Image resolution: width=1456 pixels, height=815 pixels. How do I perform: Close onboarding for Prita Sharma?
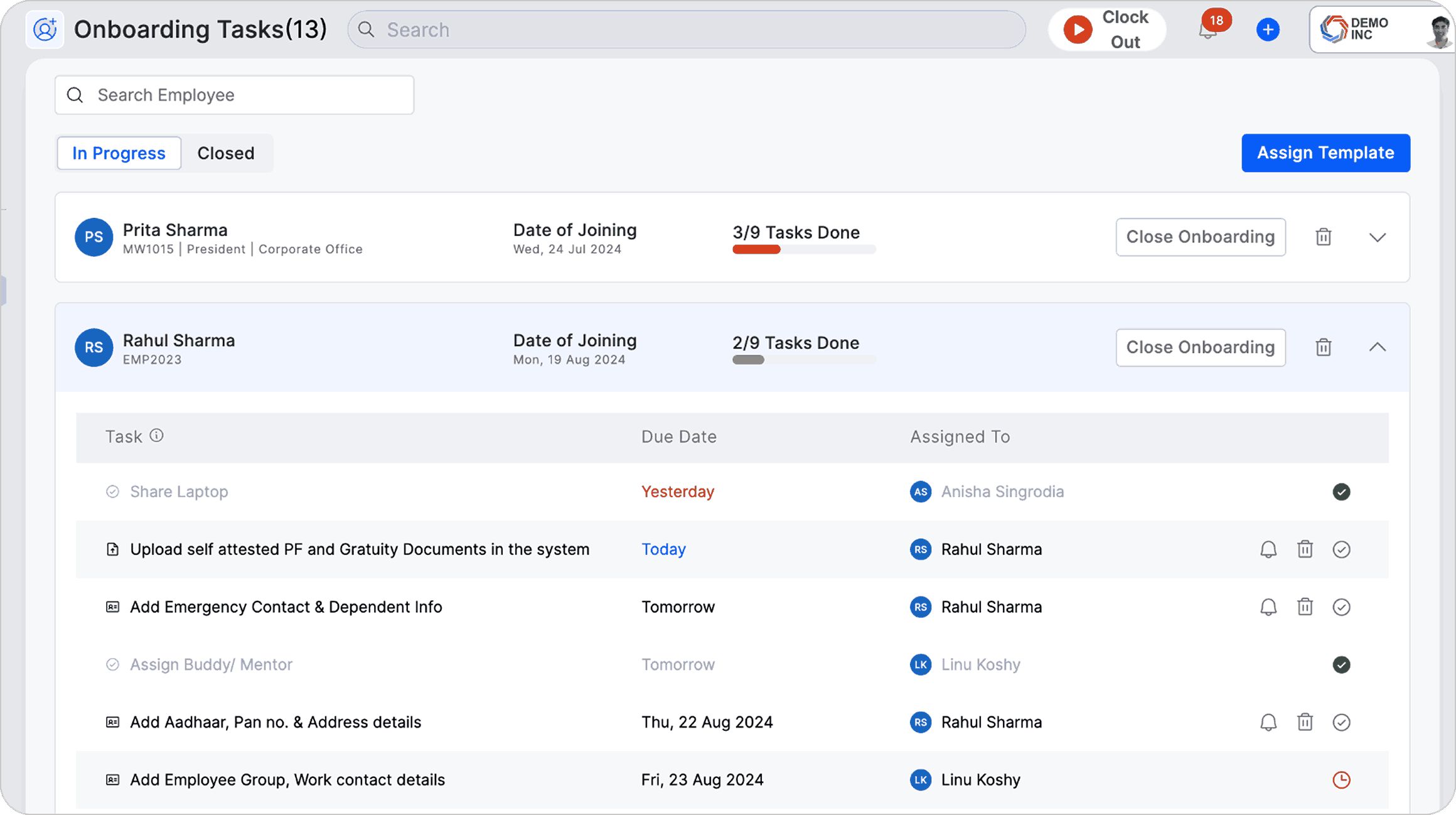pos(1200,237)
